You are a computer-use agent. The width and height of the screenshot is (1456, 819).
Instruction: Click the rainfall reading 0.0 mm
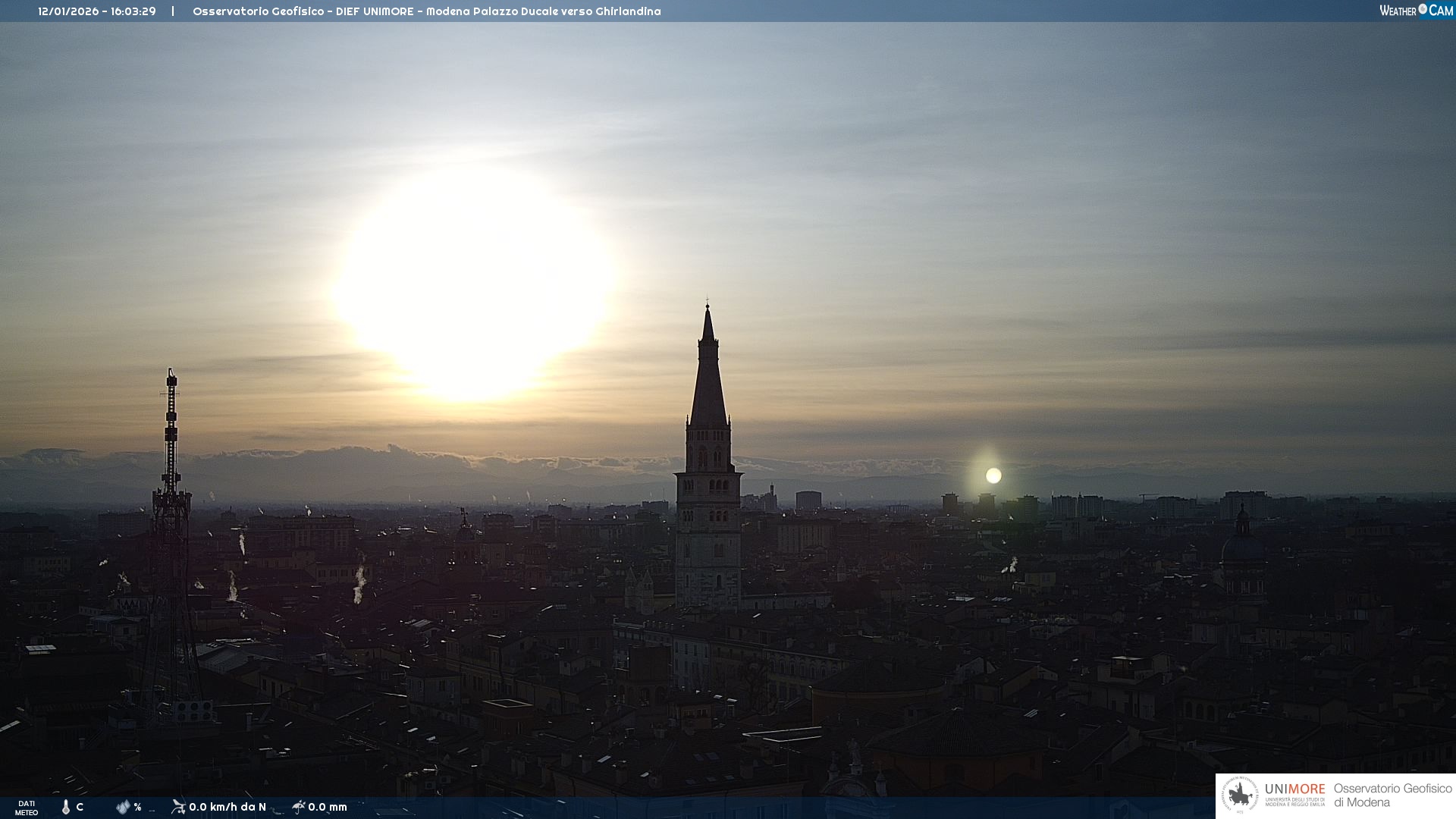(x=328, y=807)
